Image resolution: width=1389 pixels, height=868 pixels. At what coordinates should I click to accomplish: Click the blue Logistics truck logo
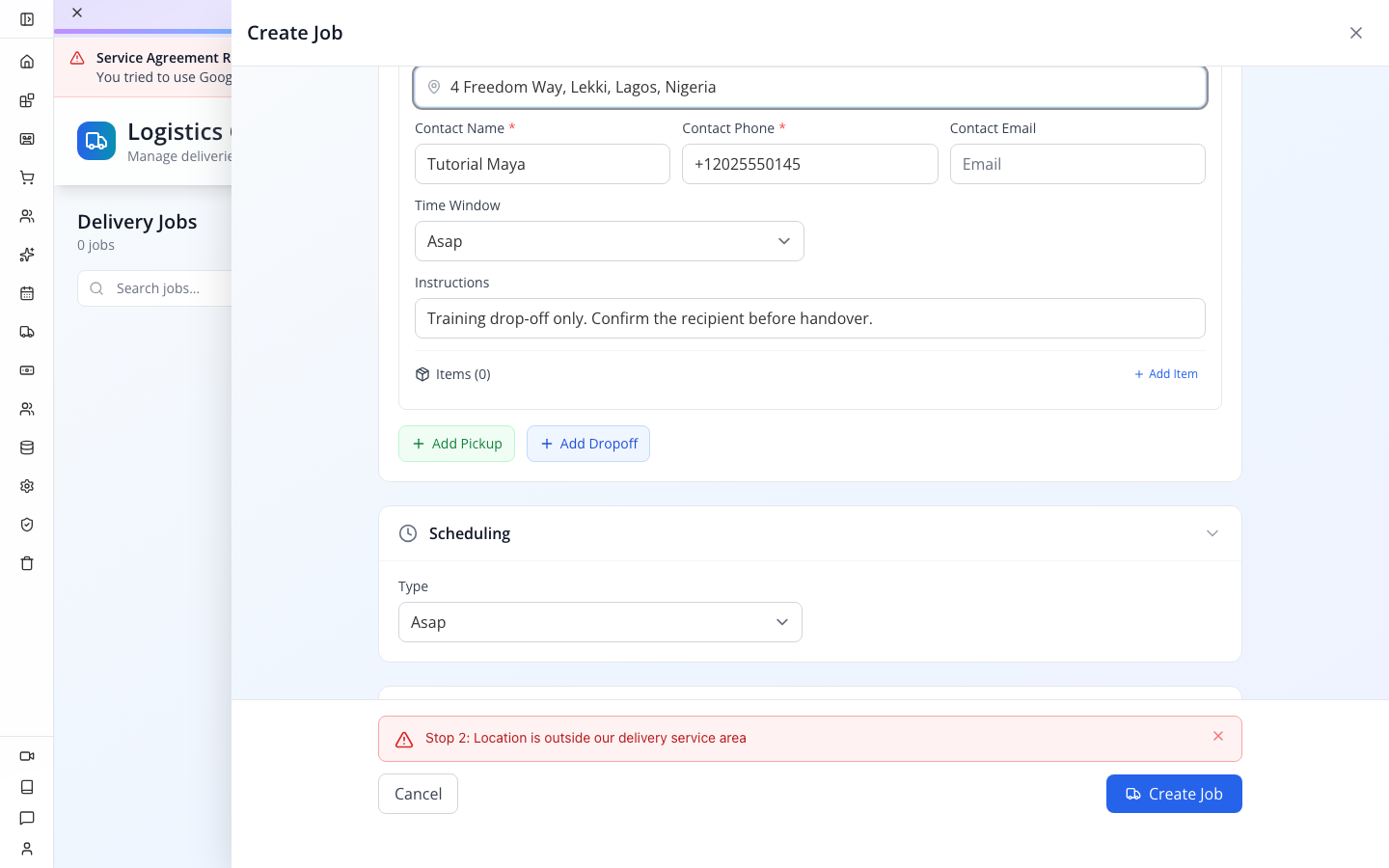(96, 141)
